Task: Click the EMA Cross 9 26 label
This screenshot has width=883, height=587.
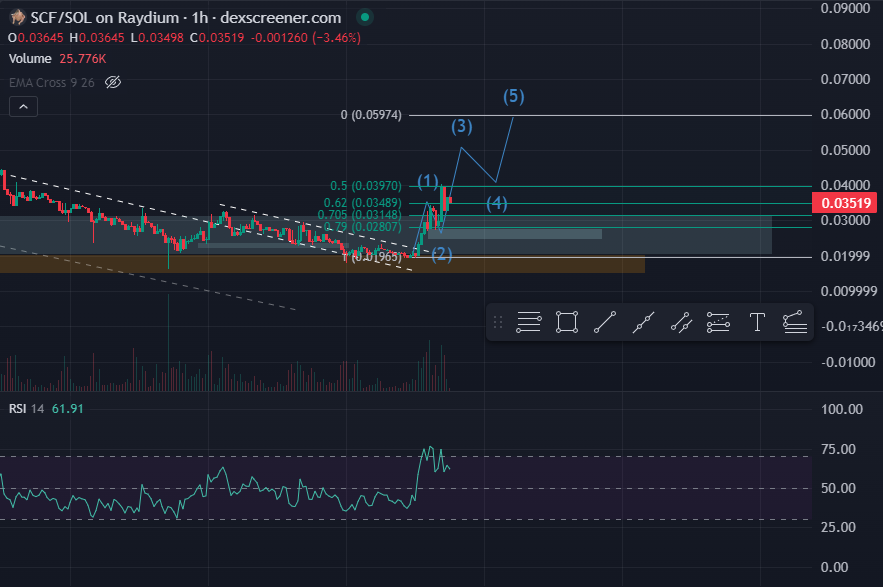Action: point(52,83)
